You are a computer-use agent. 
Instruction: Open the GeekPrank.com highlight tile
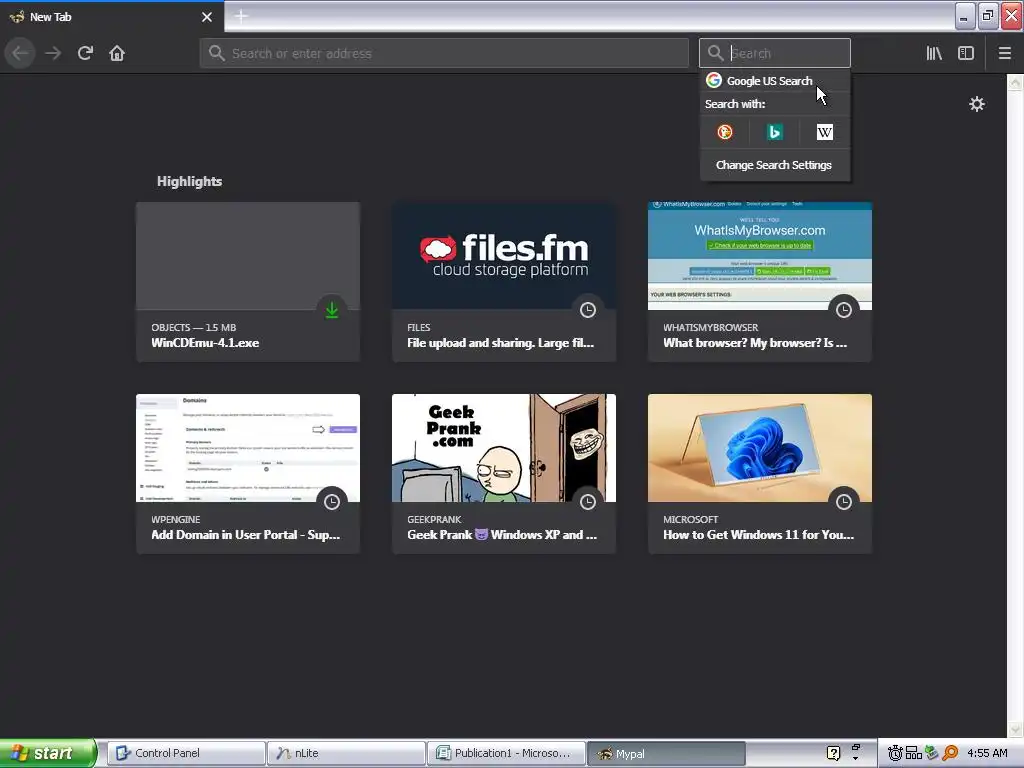point(504,473)
